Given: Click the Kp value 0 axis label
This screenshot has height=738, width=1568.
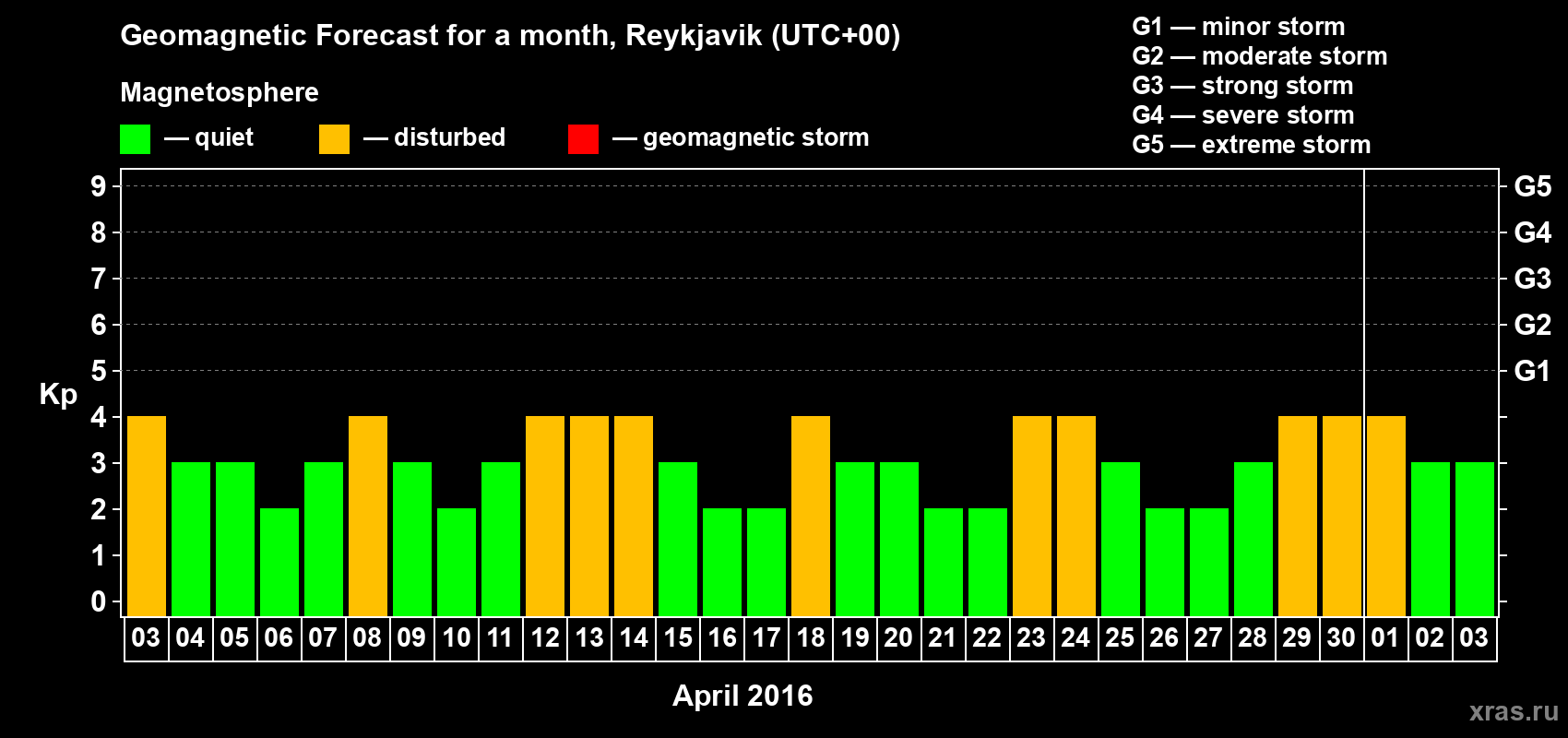Looking at the screenshot, I should coord(99,601).
